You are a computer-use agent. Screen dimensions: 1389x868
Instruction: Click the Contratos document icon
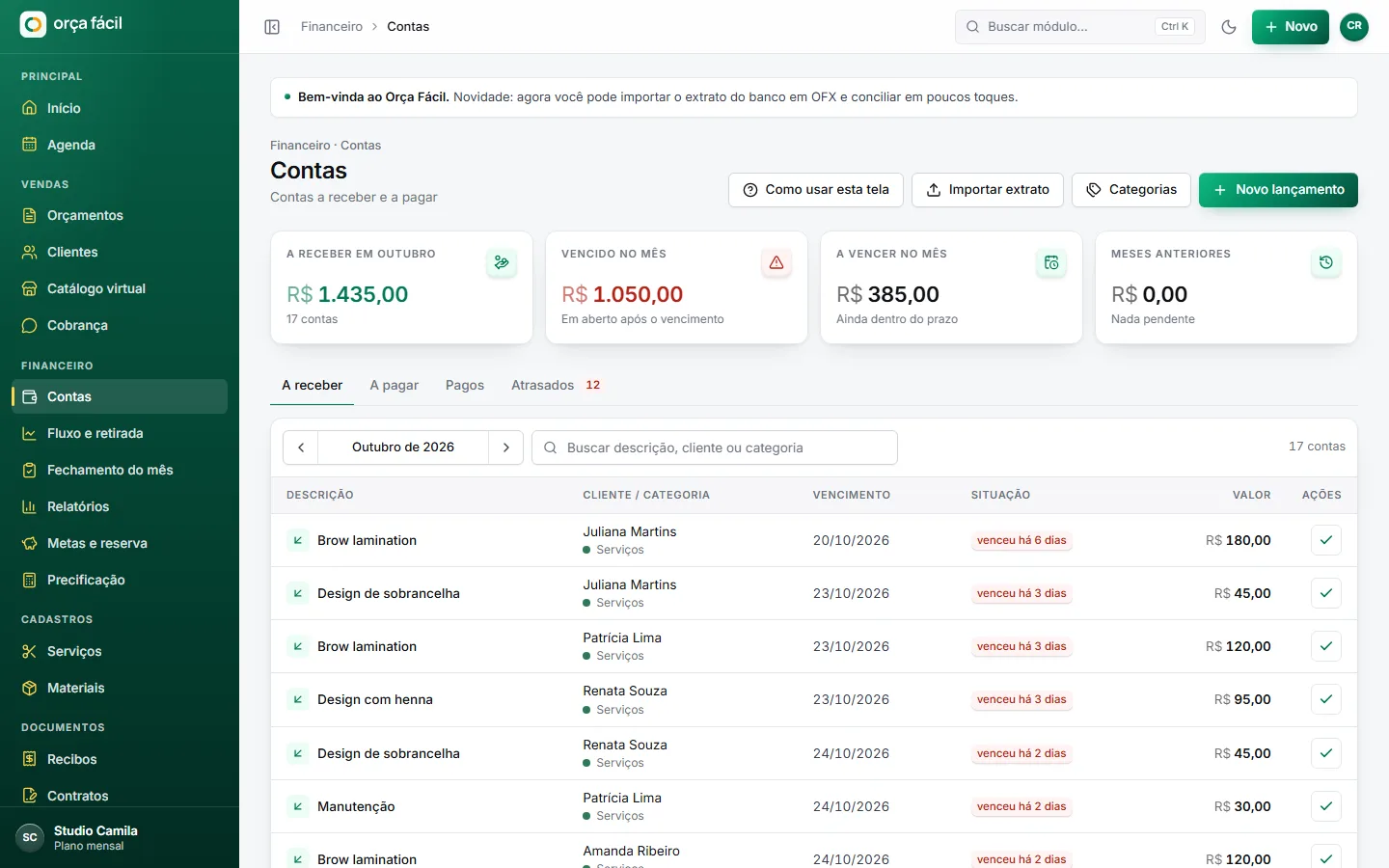pos(30,796)
